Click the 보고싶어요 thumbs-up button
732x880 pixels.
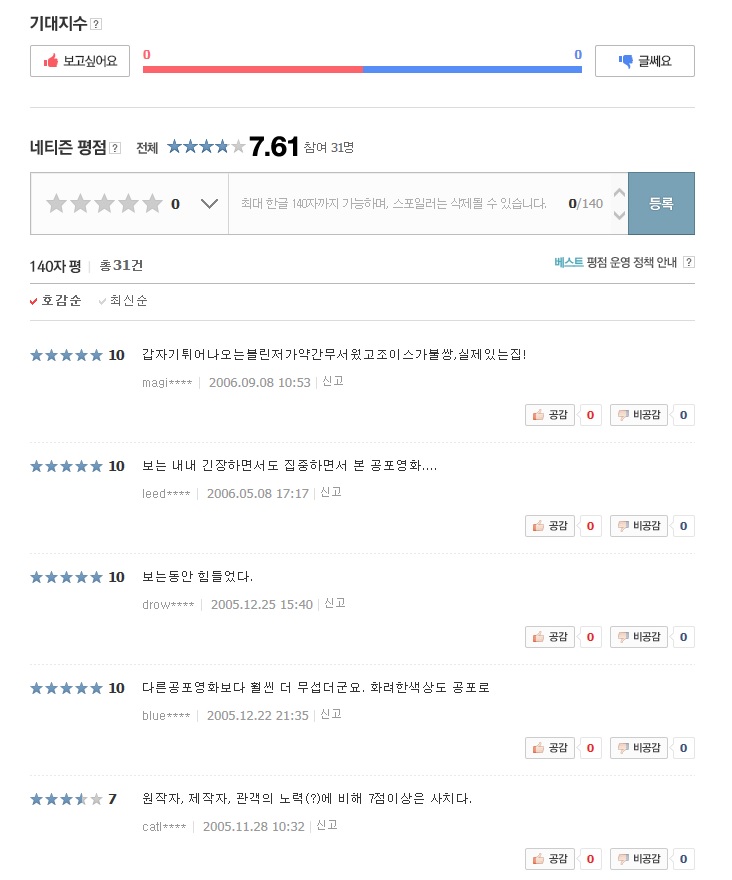click(80, 61)
